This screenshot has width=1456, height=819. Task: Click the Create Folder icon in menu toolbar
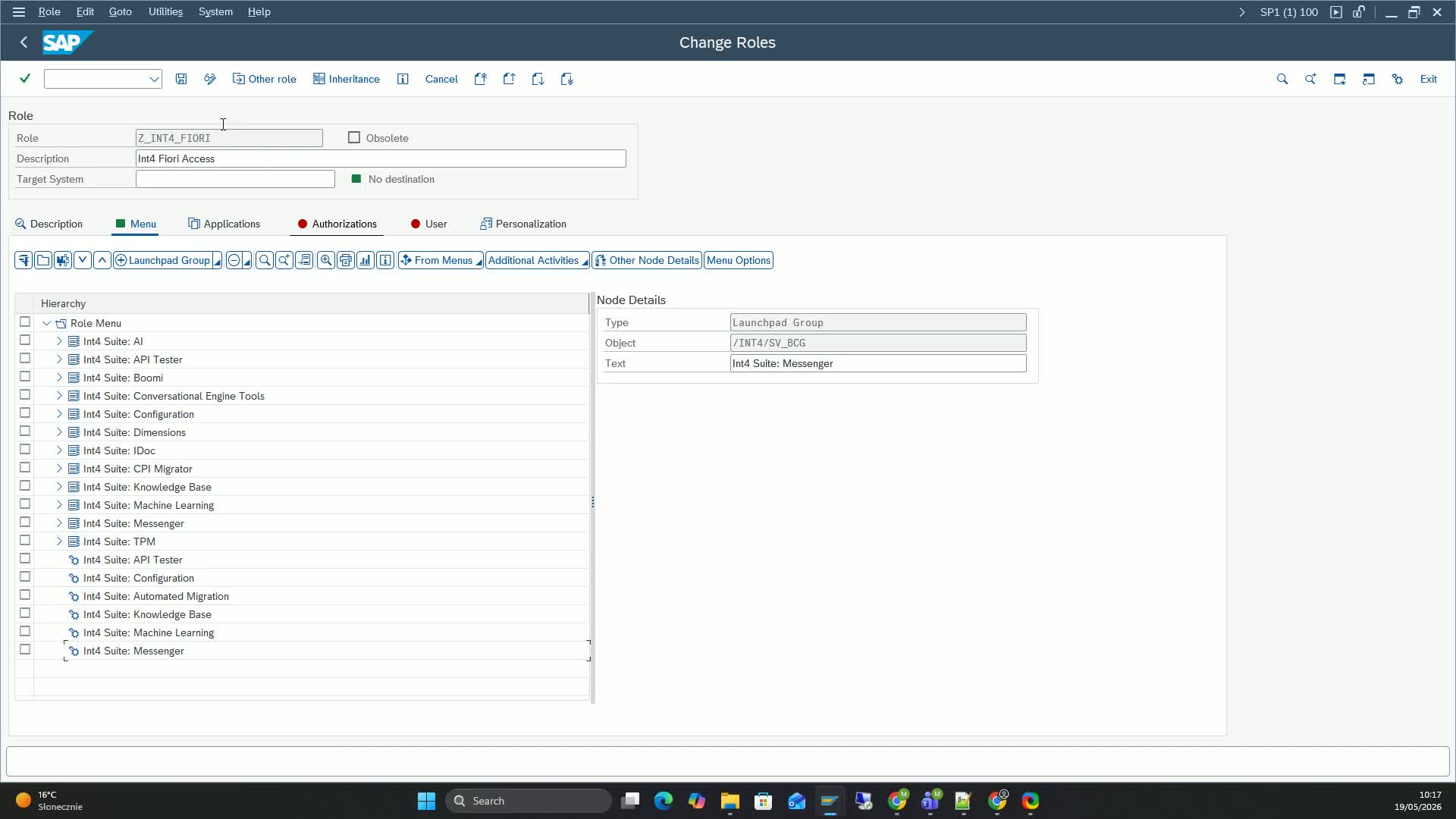[43, 260]
